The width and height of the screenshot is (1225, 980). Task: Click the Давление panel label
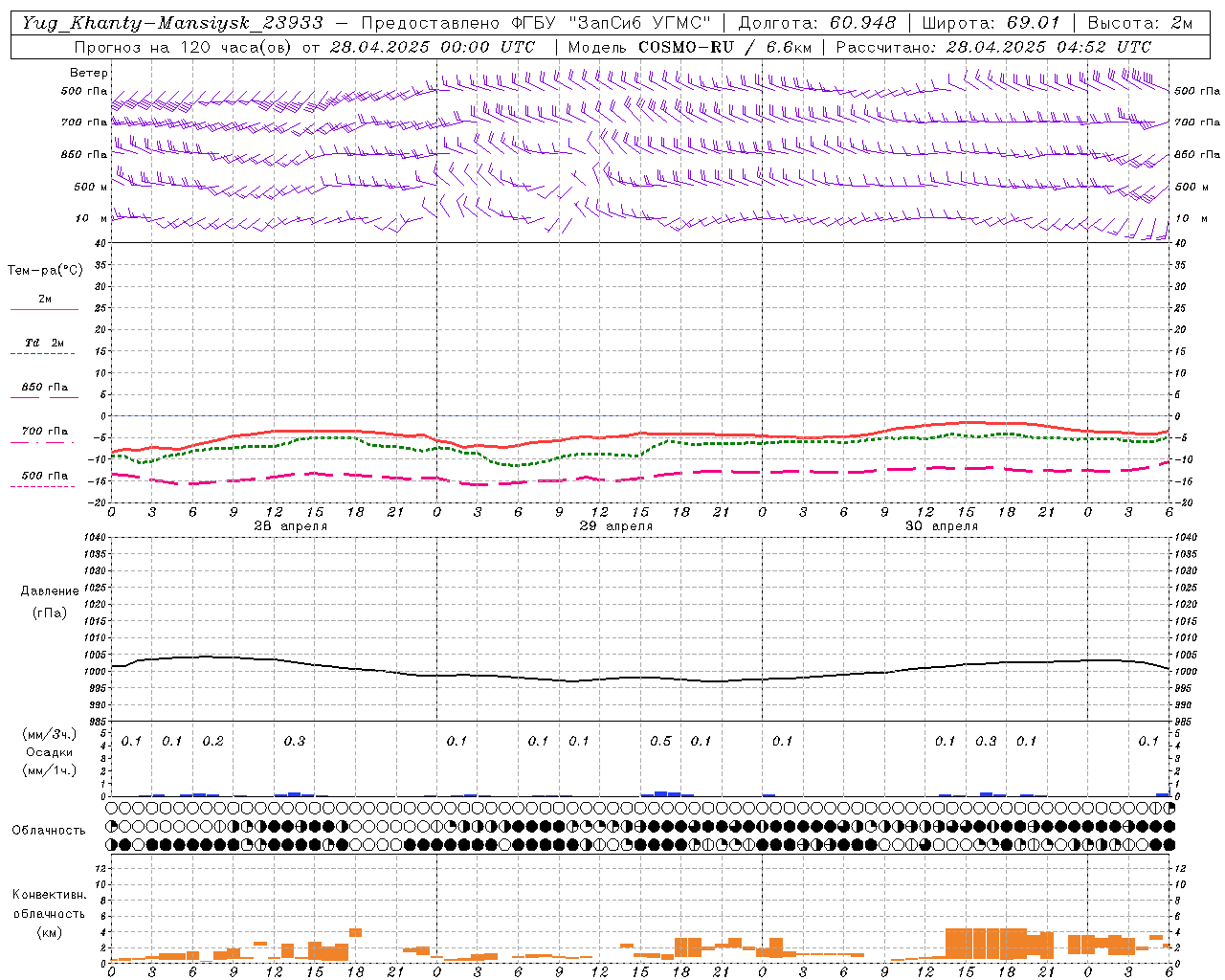(50, 591)
